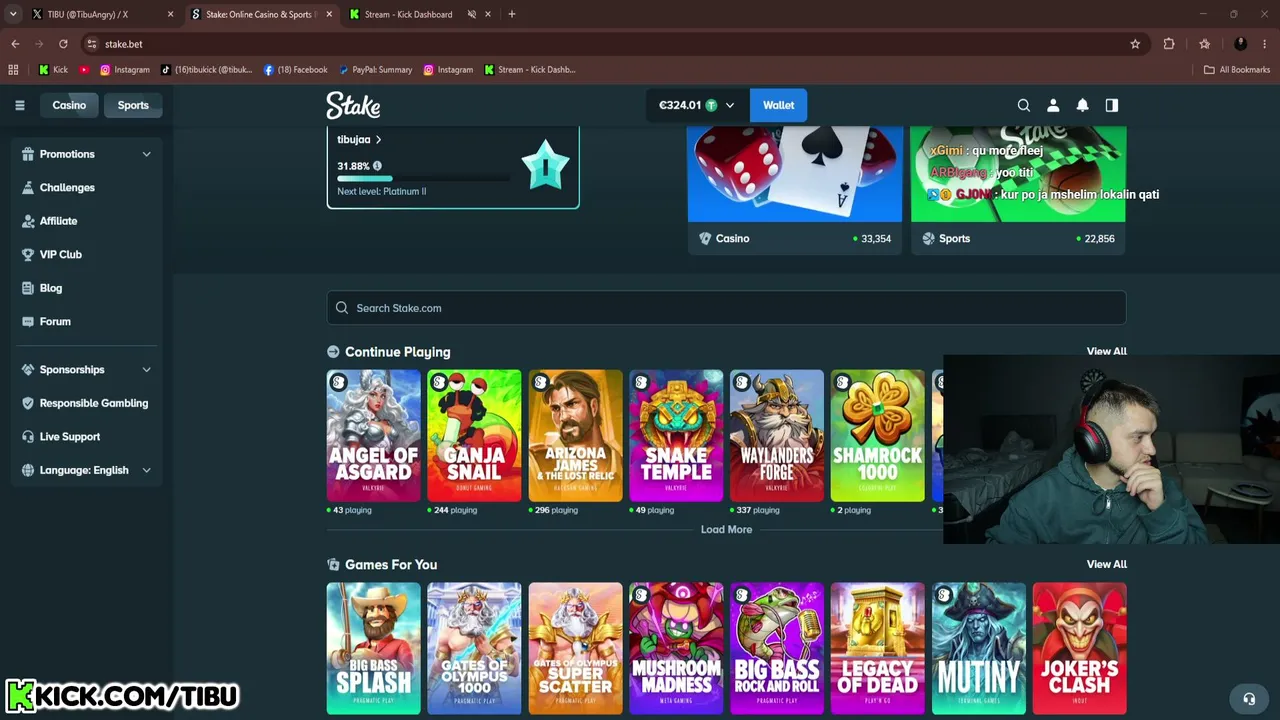Click the Wallet button
This screenshot has width=1280, height=720.
click(778, 105)
